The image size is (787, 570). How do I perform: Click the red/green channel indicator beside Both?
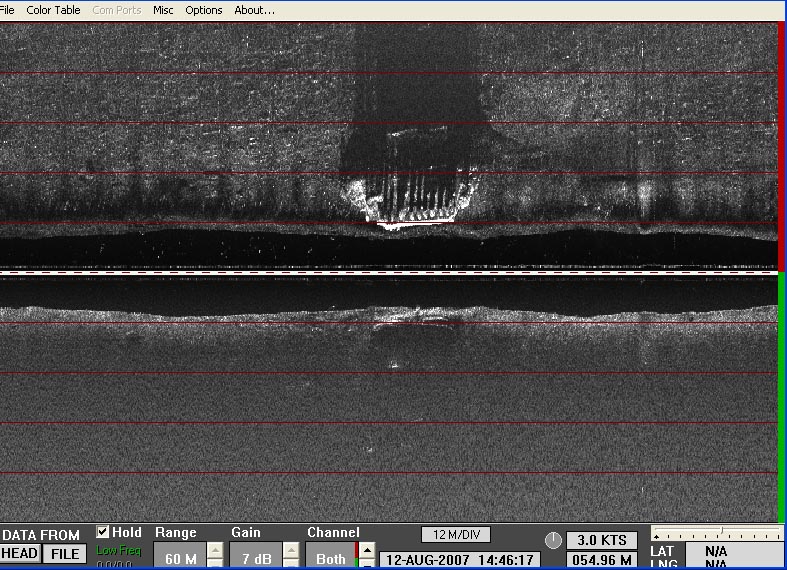click(356, 556)
